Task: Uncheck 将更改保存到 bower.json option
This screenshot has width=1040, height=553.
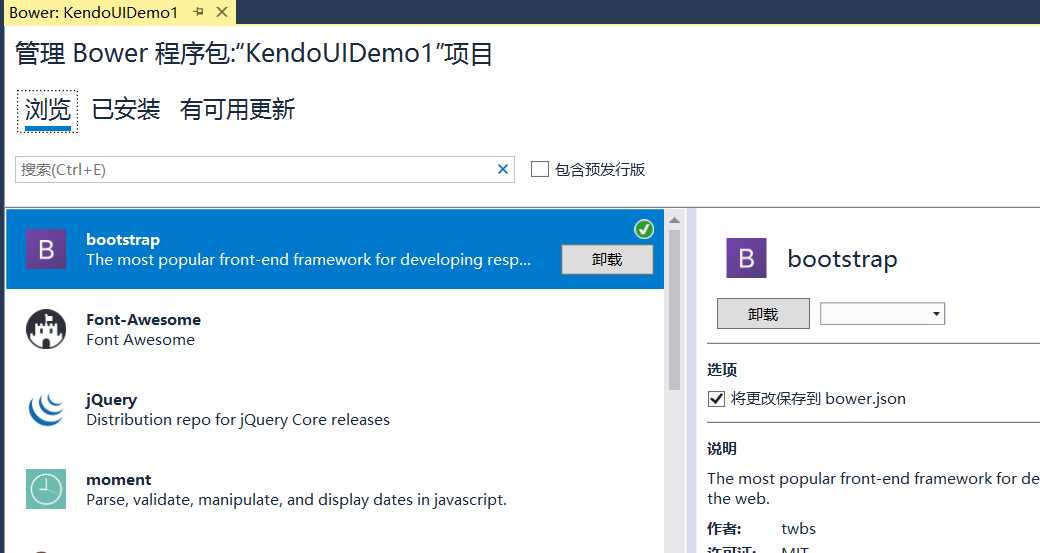Action: pyautogui.click(x=716, y=399)
